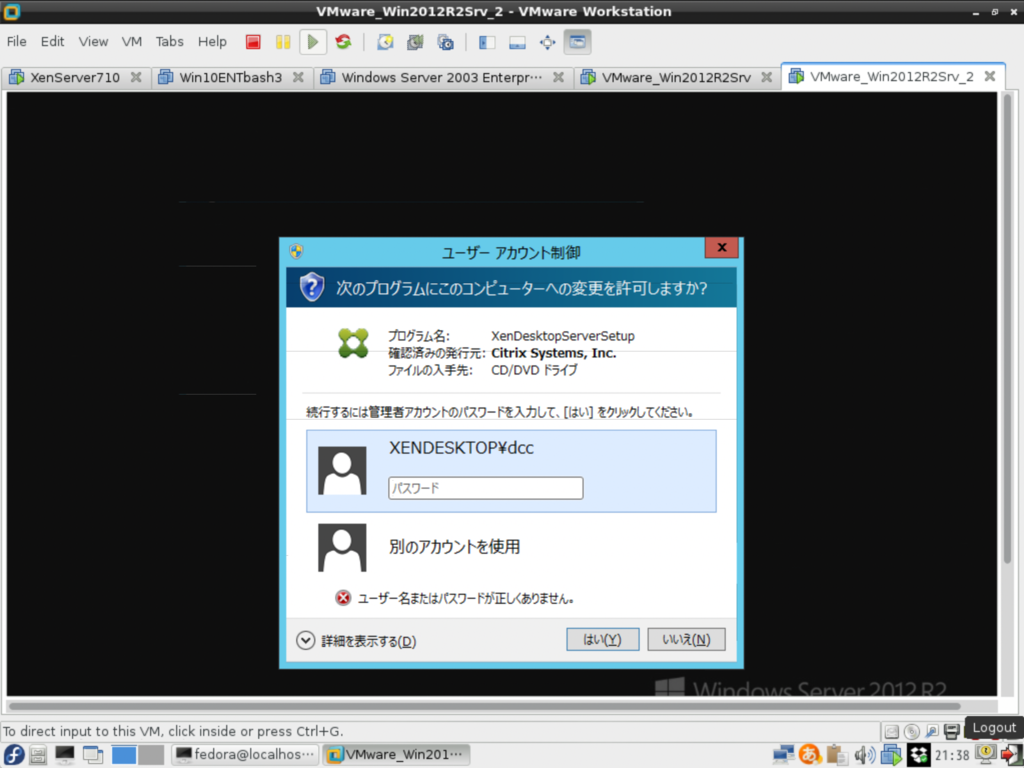Click the CD/DVD status bar icon
The width and height of the screenshot is (1024, 768).
point(912,731)
